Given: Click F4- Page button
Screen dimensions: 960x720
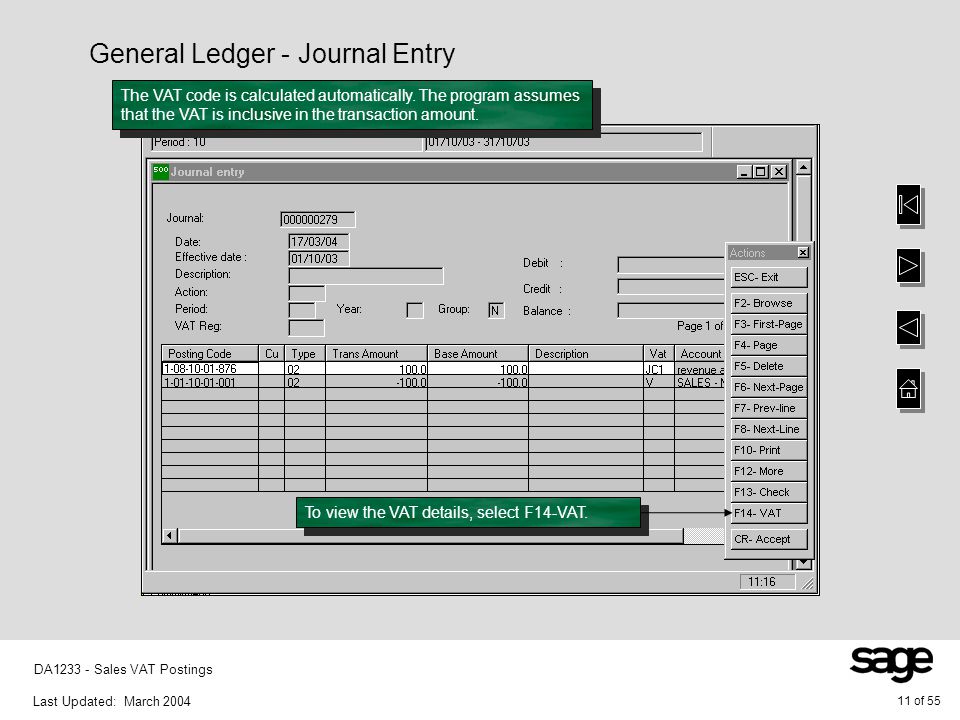Looking at the screenshot, I should pos(768,345).
